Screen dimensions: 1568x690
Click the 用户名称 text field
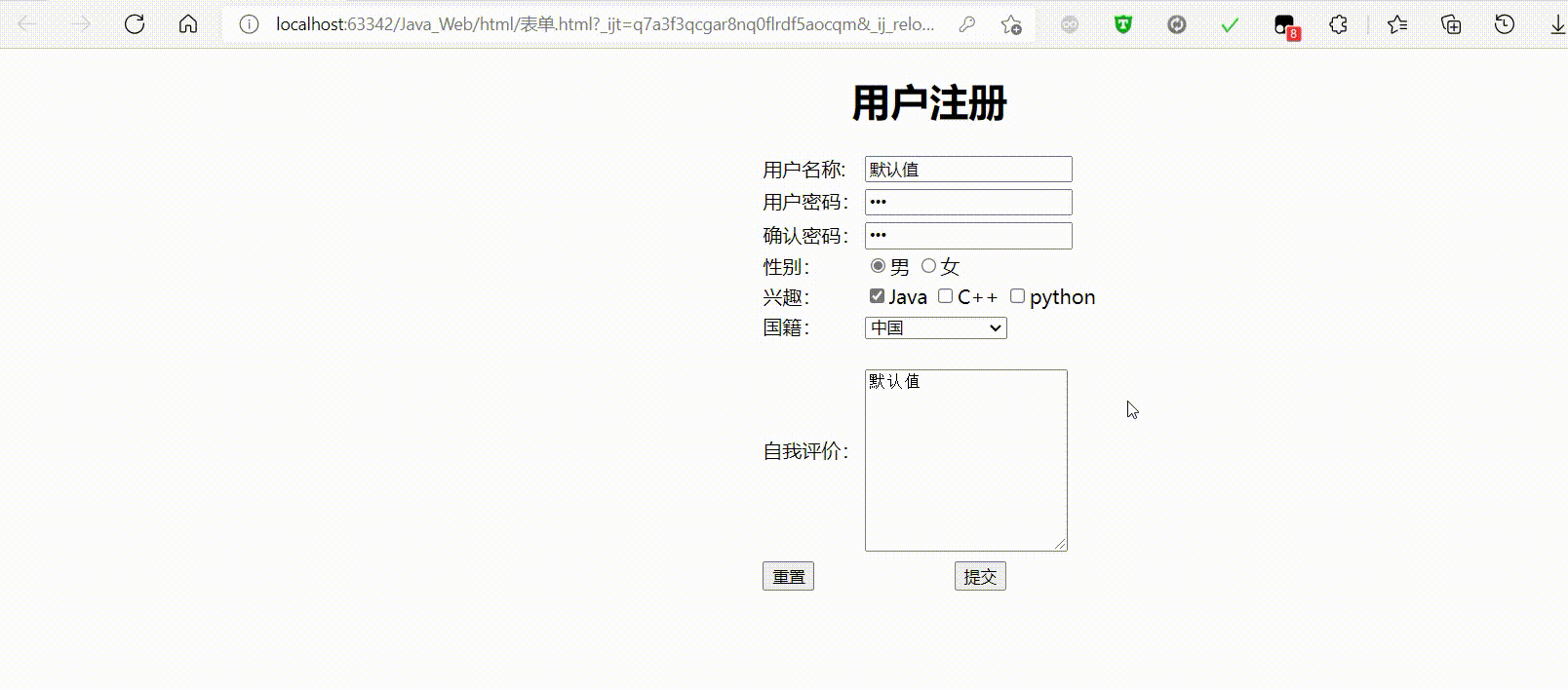968,169
